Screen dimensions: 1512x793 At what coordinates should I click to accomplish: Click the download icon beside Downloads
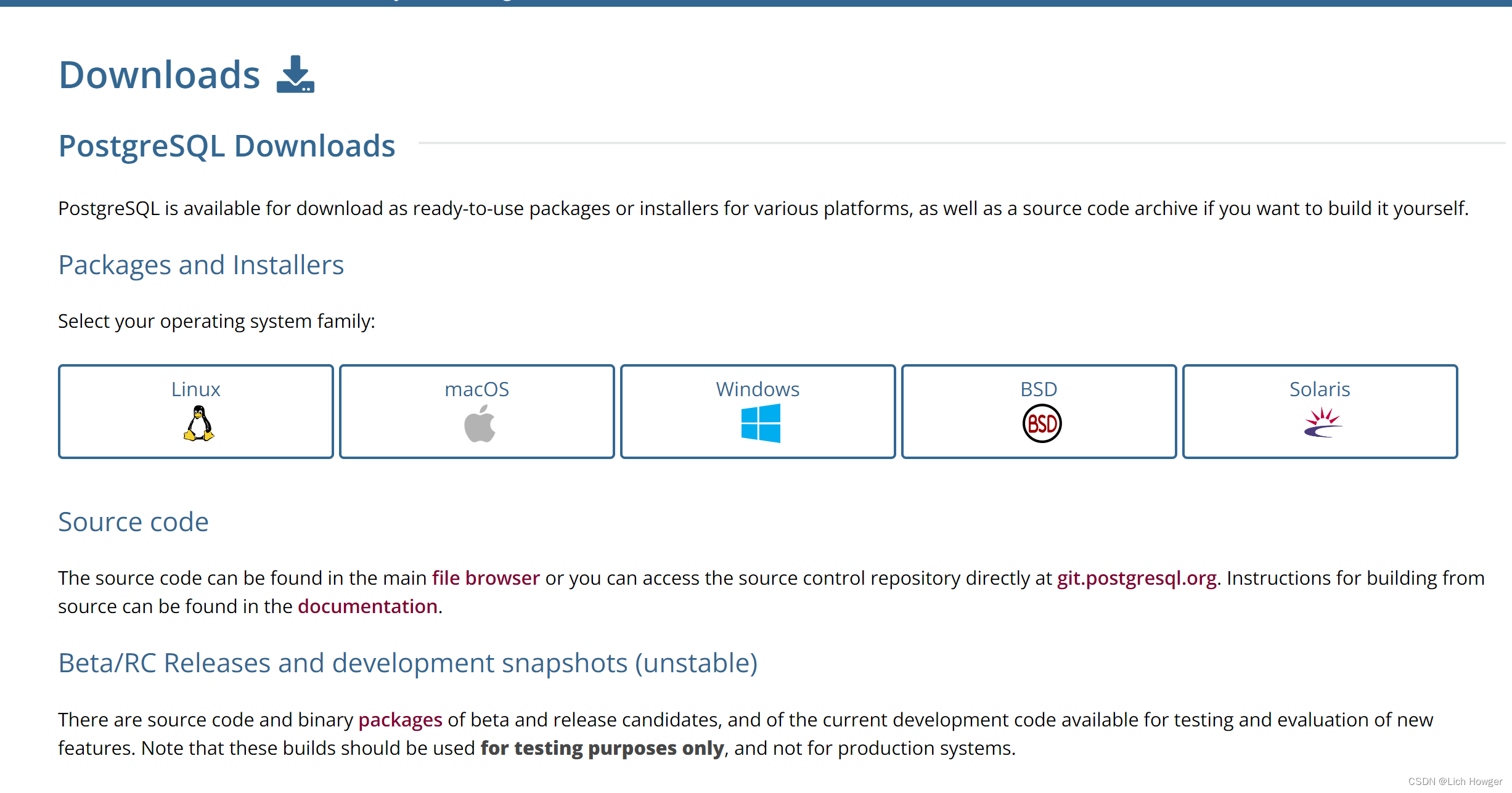coord(295,75)
